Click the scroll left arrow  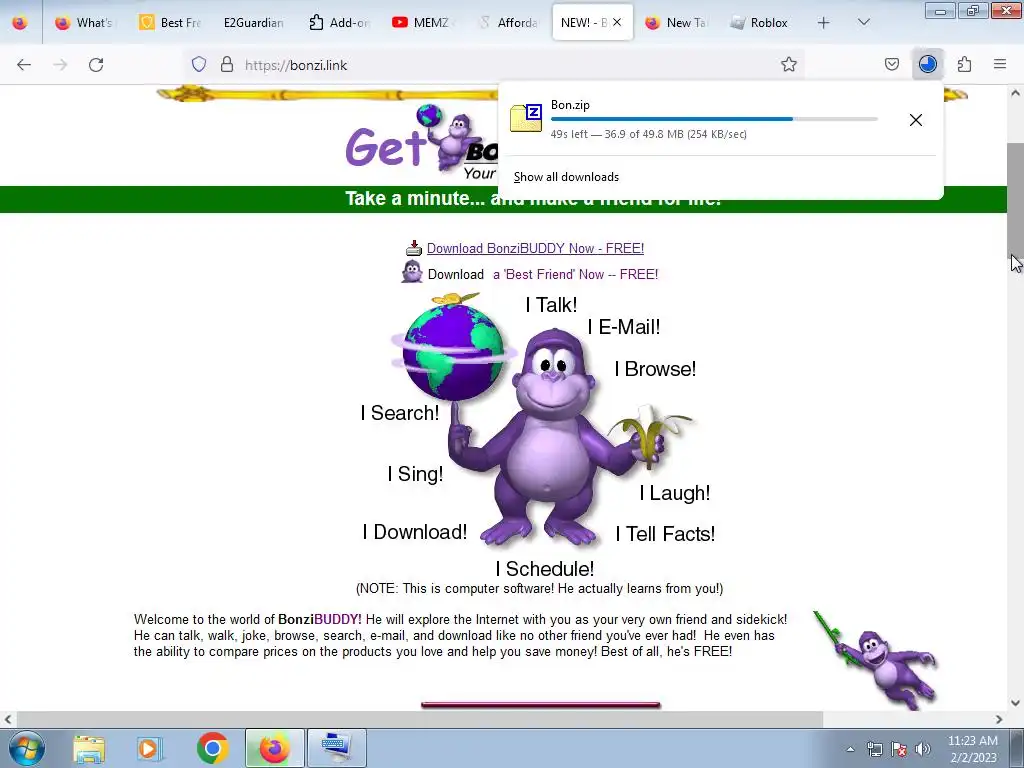(x=8, y=719)
